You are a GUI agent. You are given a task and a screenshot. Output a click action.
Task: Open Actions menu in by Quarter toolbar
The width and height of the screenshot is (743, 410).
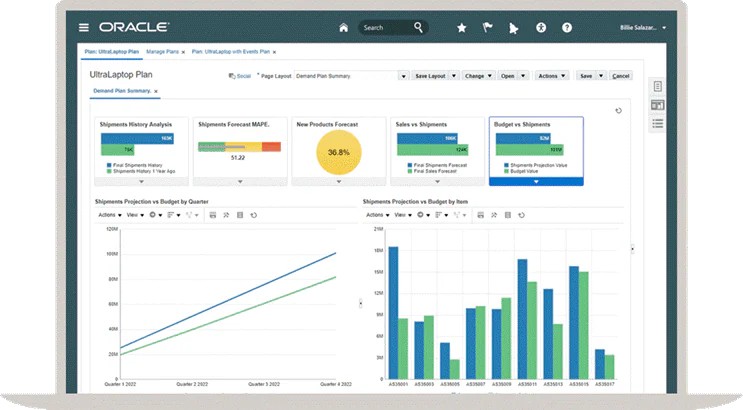coord(109,215)
